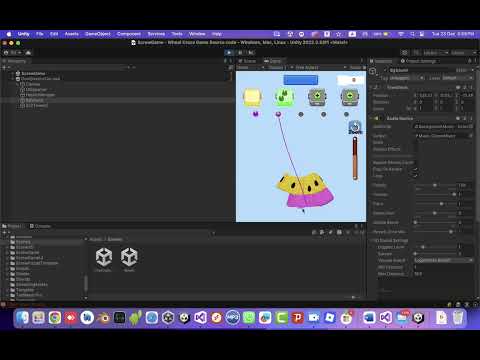This screenshot has width=480, height=360.
Task: Adjust the Pitch slider in Audio Source
Action: 435,204
